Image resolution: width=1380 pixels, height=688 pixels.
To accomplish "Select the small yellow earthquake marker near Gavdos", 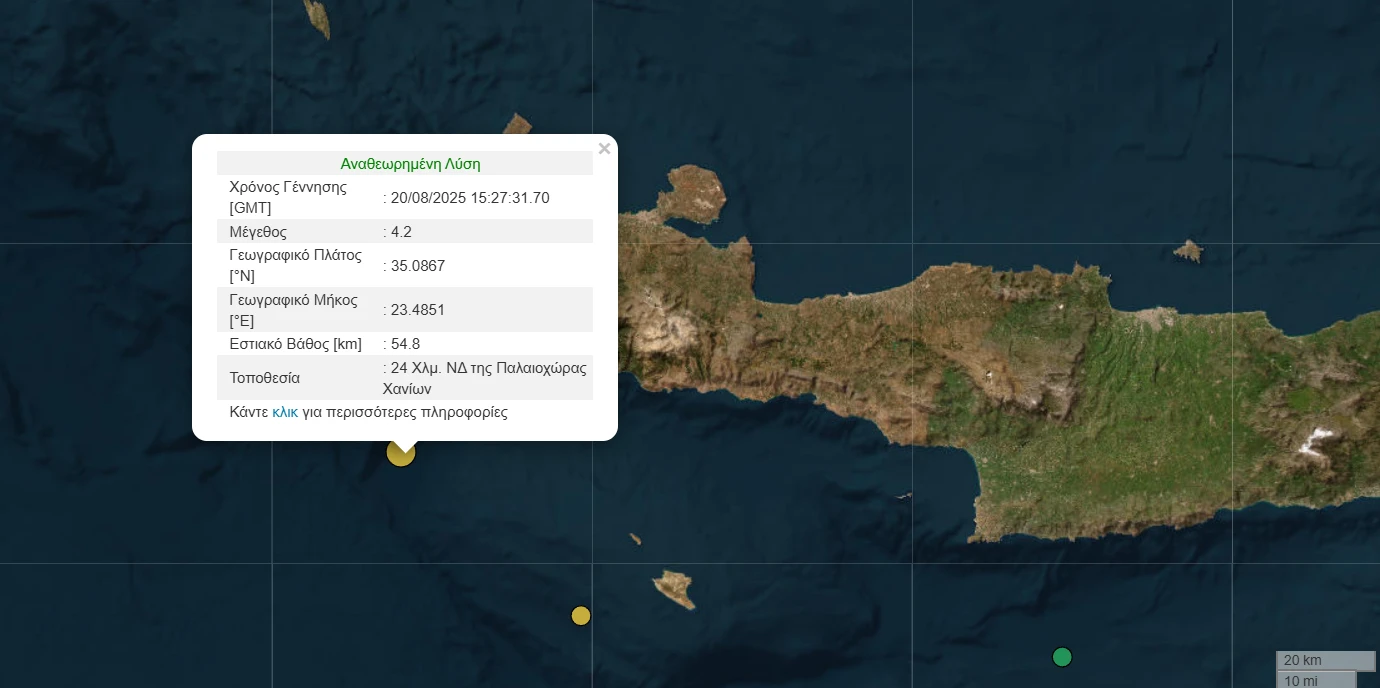I will click(581, 616).
